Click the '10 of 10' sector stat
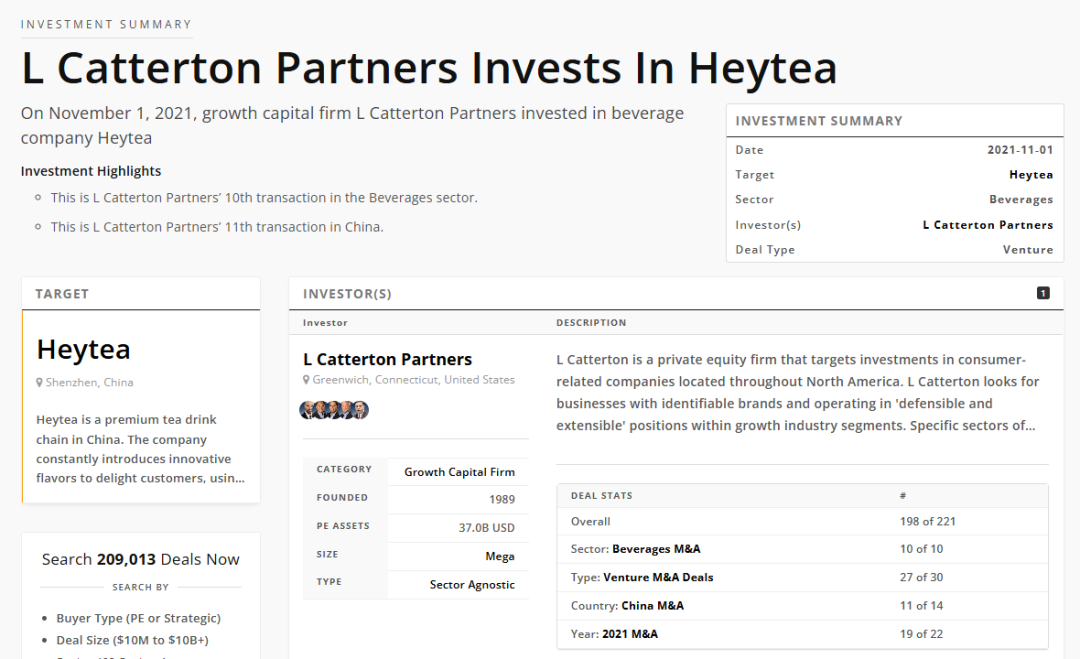 point(921,549)
